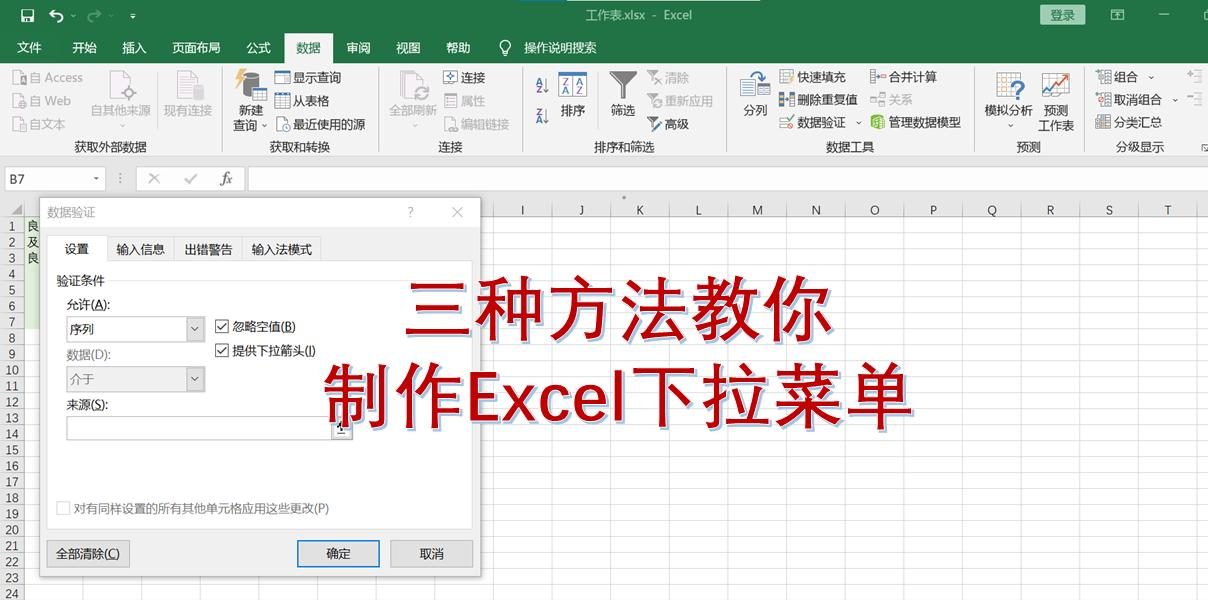Open the customize quick access toolbar arrow
Viewport: 1208px width, 600px height.
coord(133,16)
